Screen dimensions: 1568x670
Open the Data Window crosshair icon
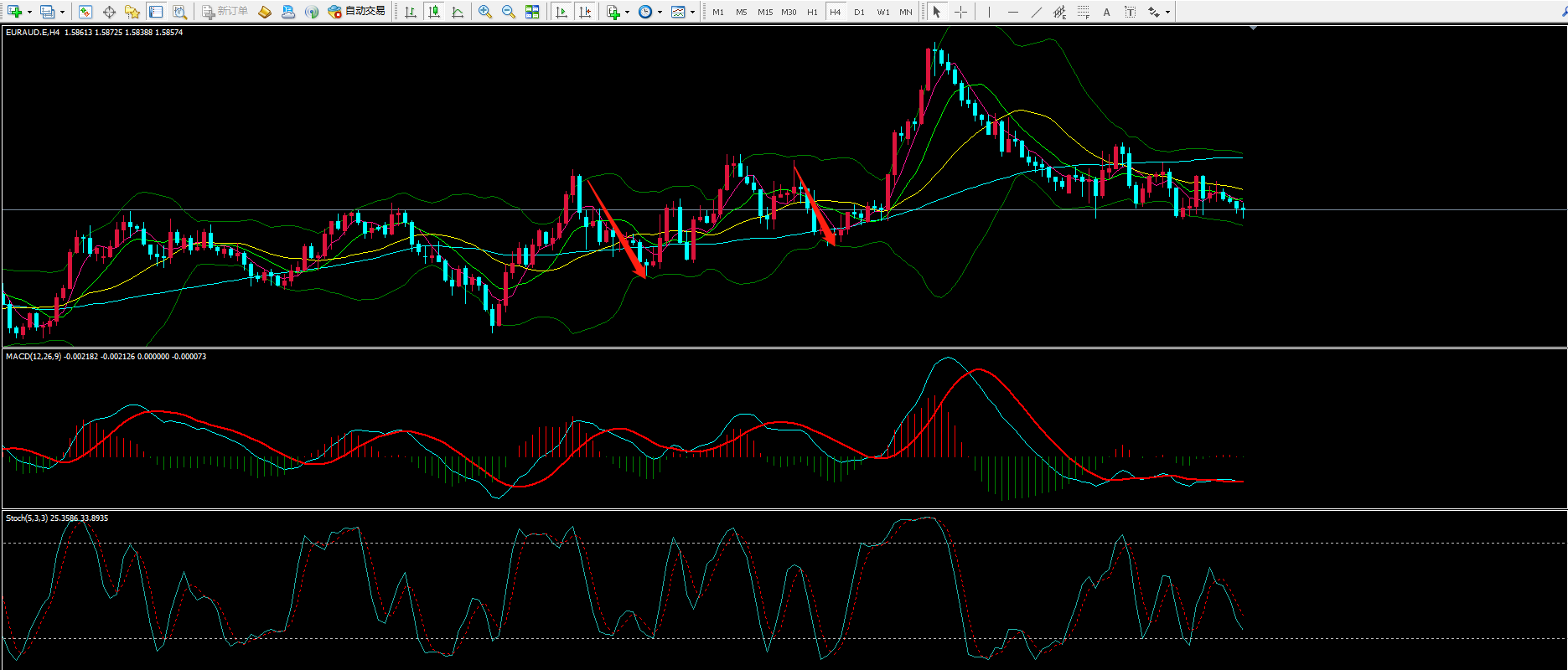(x=109, y=12)
